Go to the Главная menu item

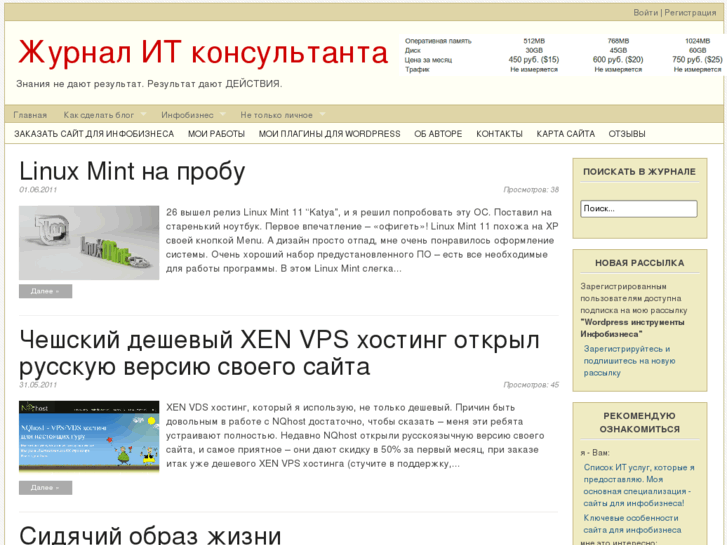pos(30,115)
